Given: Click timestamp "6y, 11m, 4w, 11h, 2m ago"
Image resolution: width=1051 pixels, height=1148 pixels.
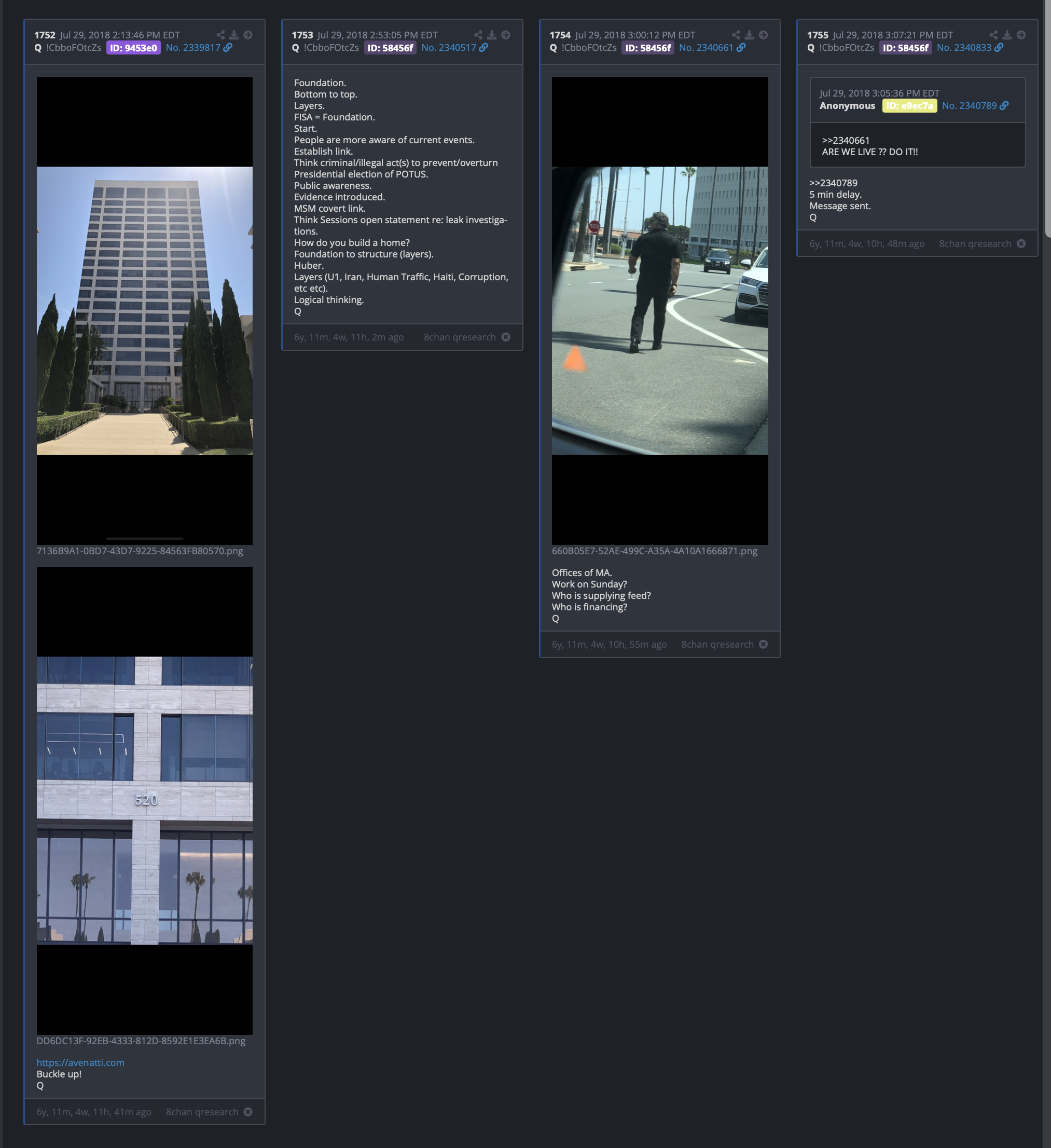Looking at the screenshot, I should point(349,338).
